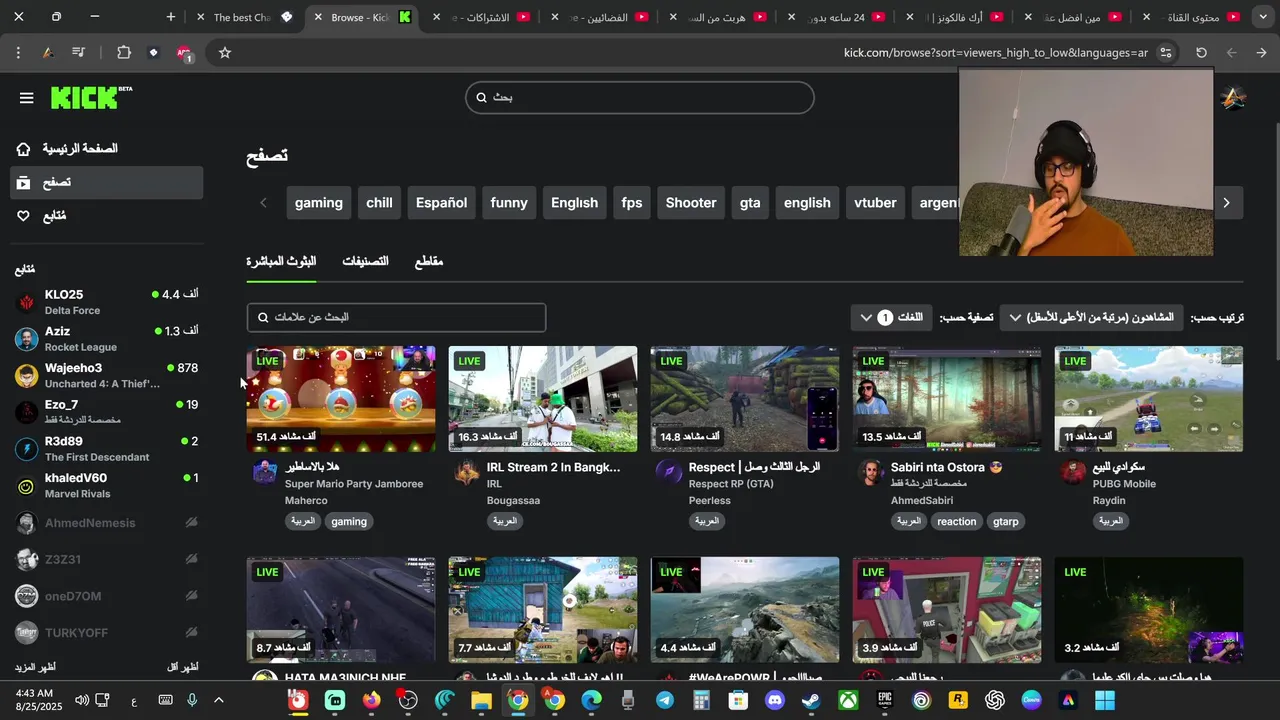Viewport: 1280px width, 720px height.
Task: Select the vtuber tag chip
Action: [875, 203]
